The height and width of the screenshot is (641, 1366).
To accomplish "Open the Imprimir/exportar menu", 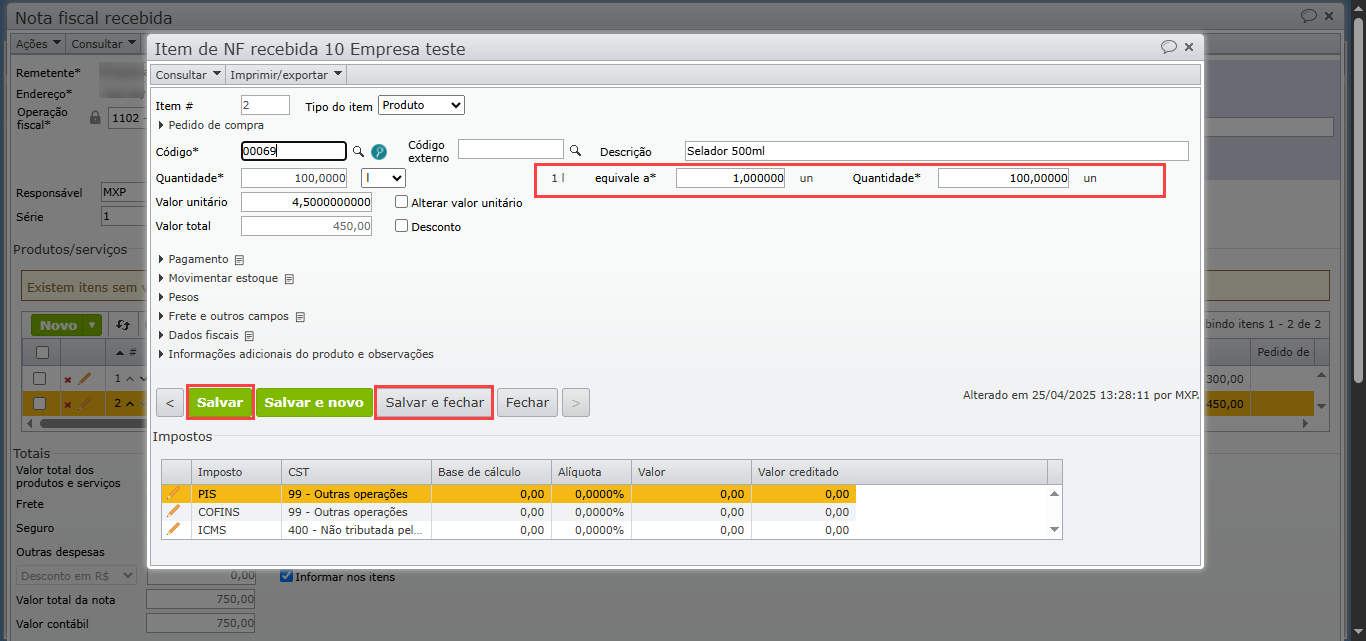I will 286,75.
